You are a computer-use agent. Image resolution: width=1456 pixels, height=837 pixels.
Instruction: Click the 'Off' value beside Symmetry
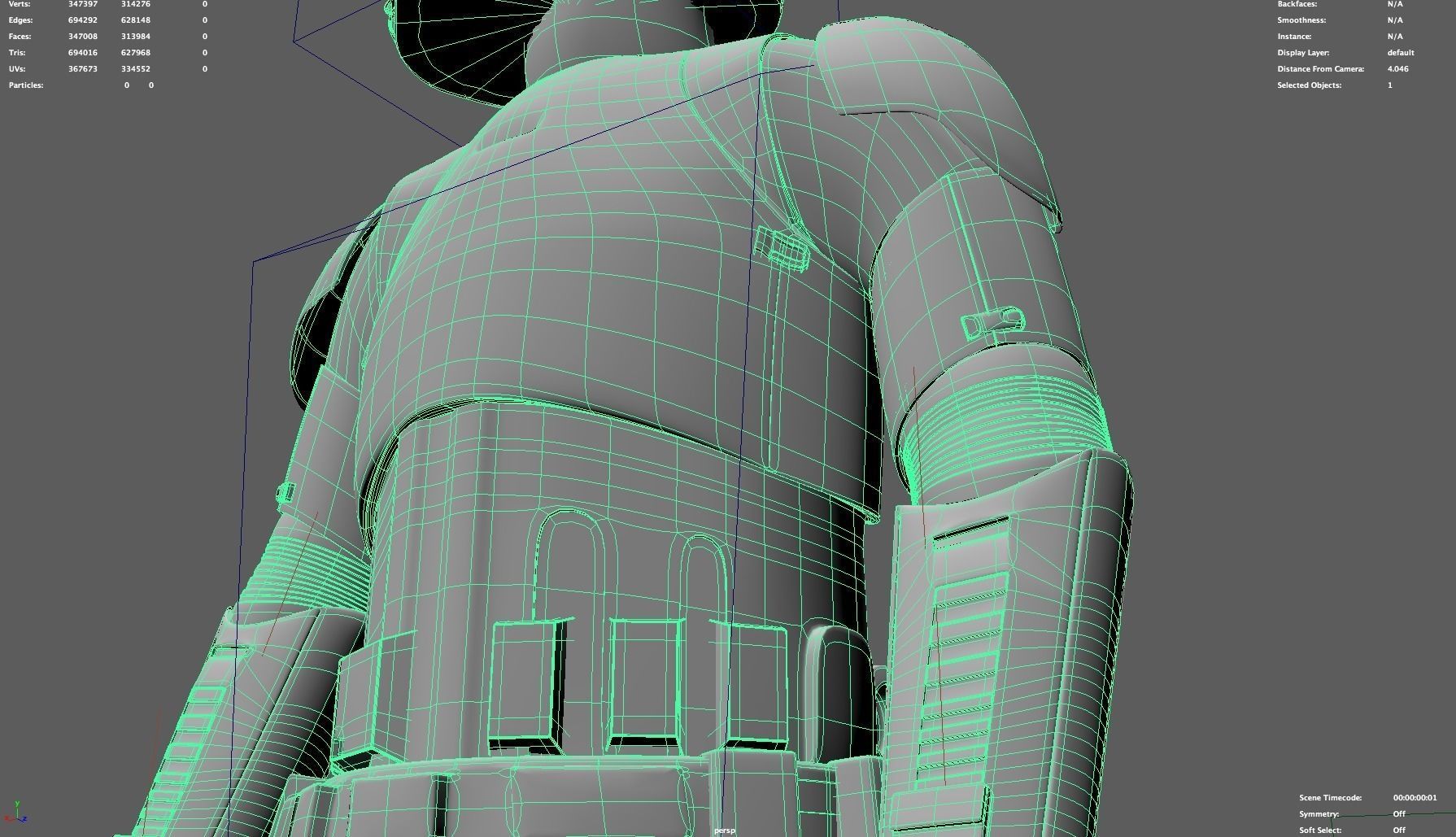coord(1399,814)
